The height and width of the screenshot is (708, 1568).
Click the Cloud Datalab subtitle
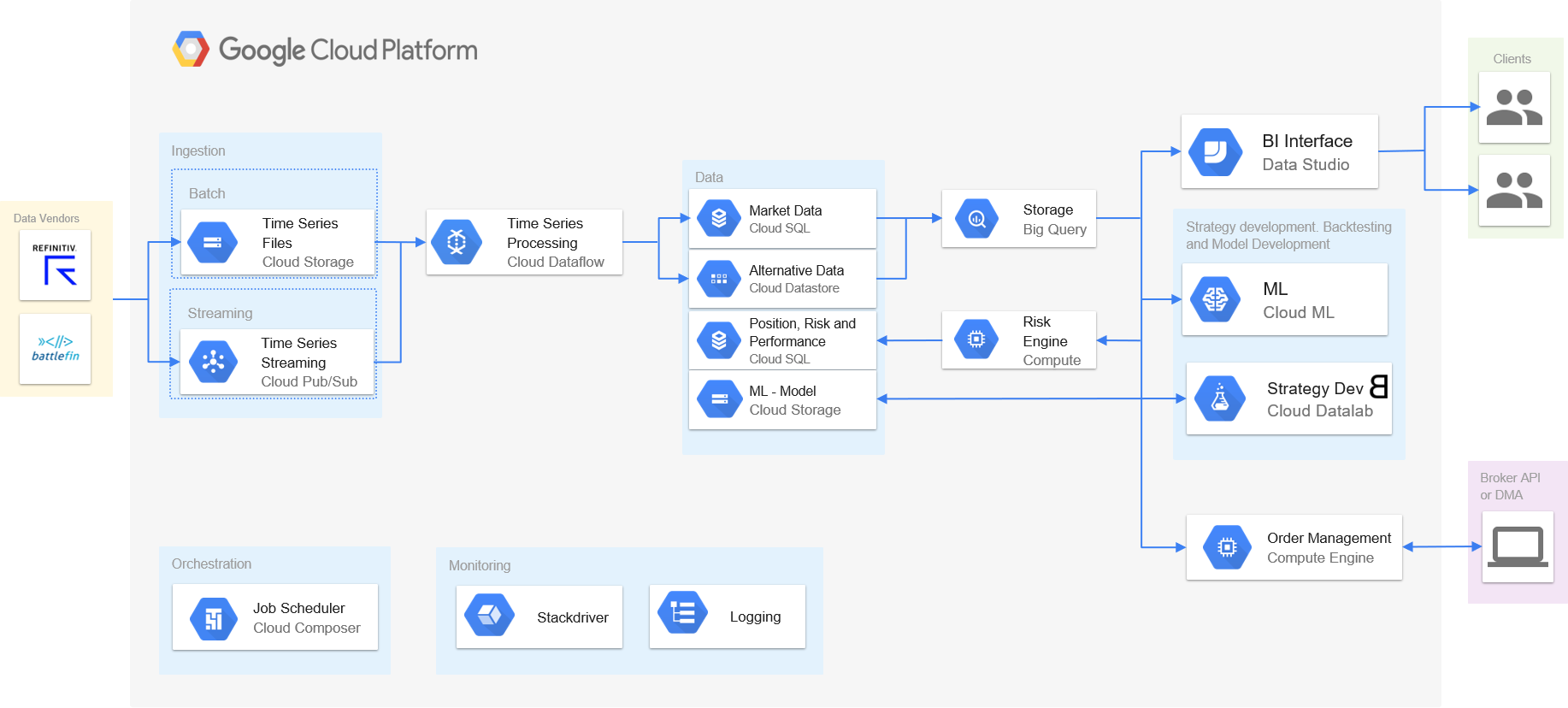point(1319,410)
